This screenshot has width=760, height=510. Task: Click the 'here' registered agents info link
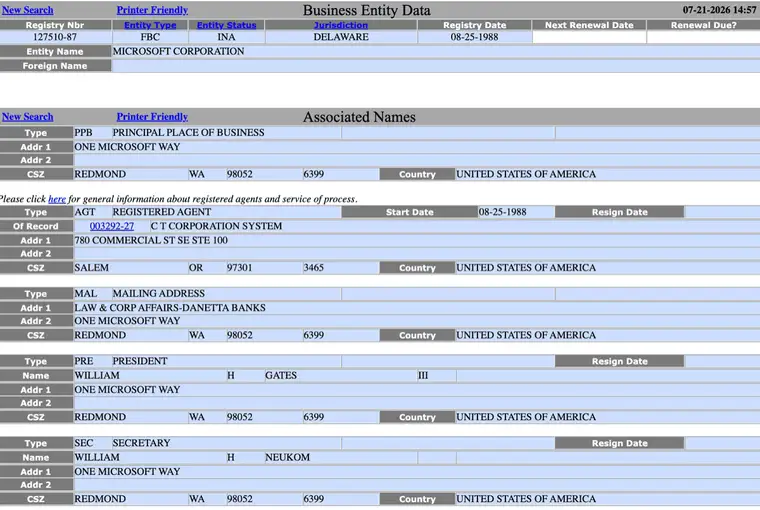[x=57, y=199]
